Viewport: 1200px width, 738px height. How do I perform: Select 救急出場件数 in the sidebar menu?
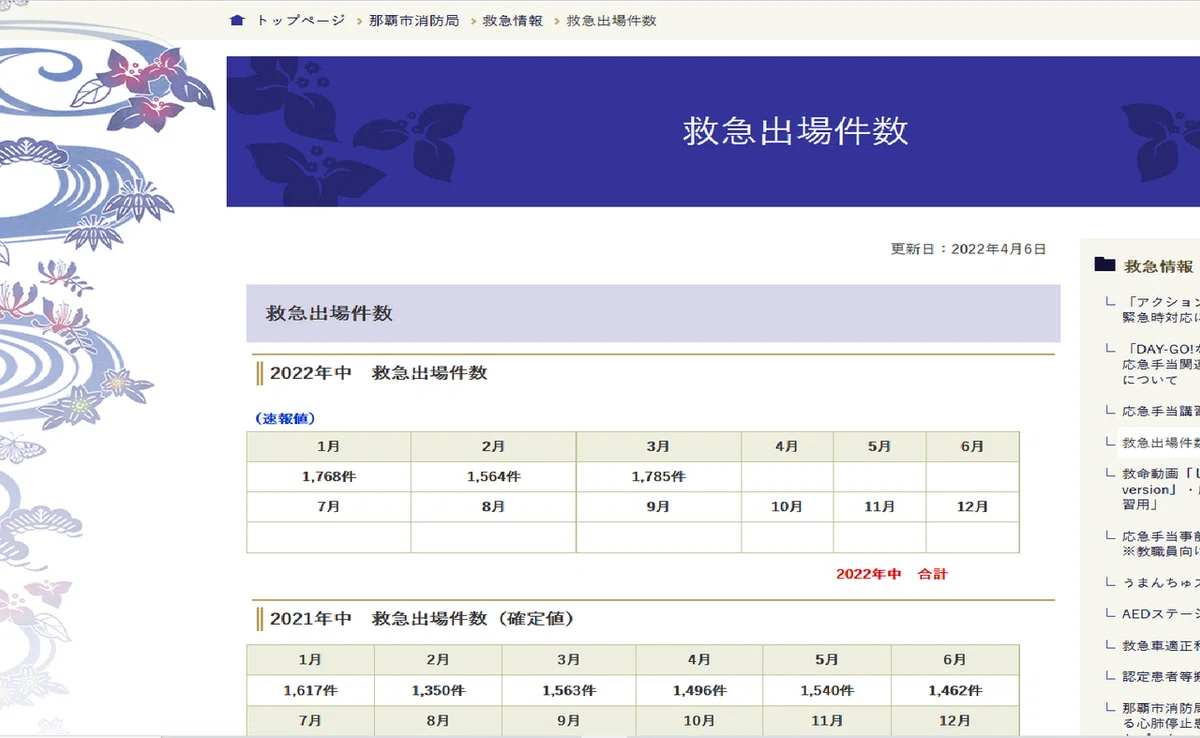pyautogui.click(x=1160, y=442)
